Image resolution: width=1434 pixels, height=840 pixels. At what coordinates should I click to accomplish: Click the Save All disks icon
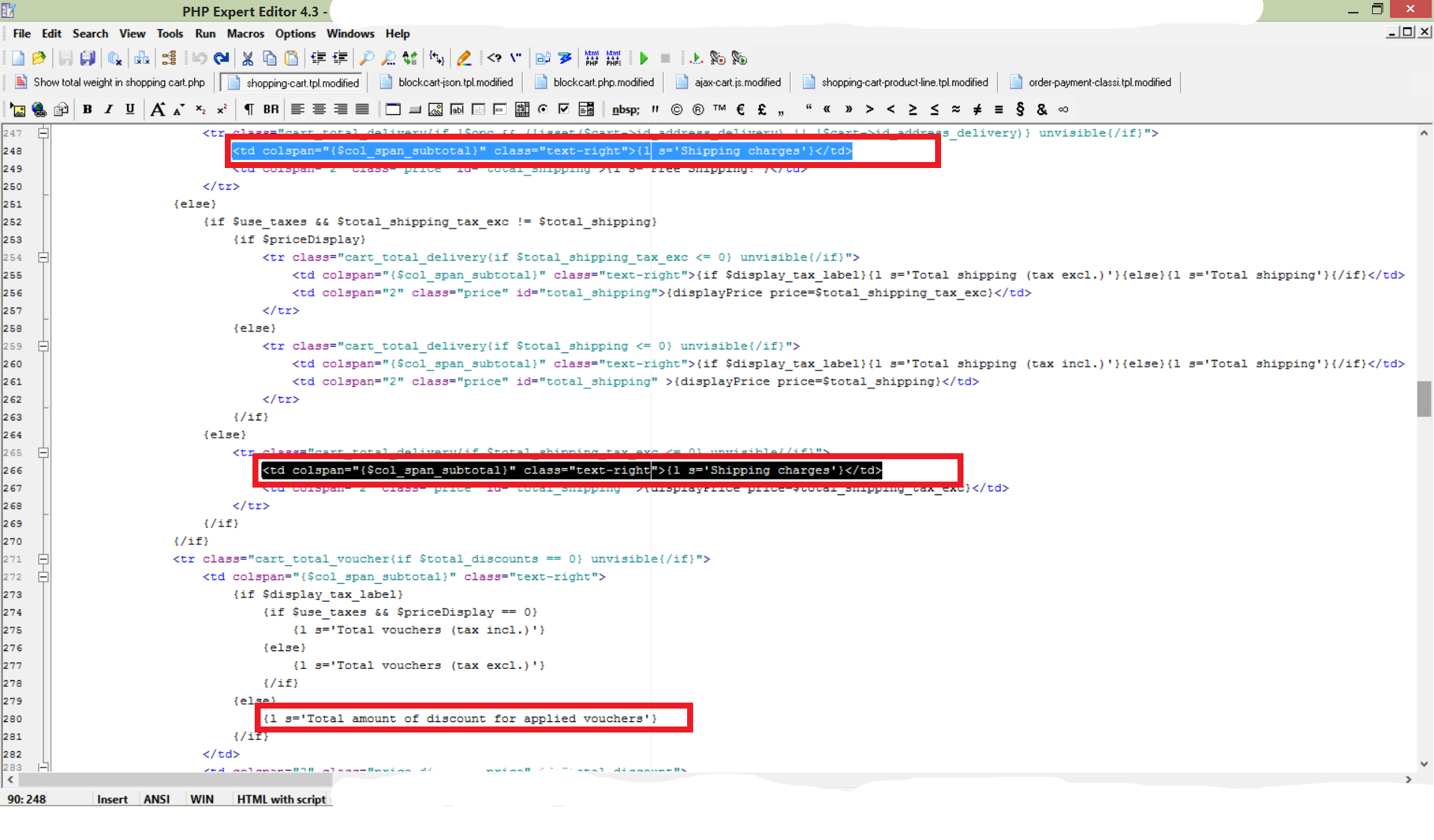[x=87, y=58]
